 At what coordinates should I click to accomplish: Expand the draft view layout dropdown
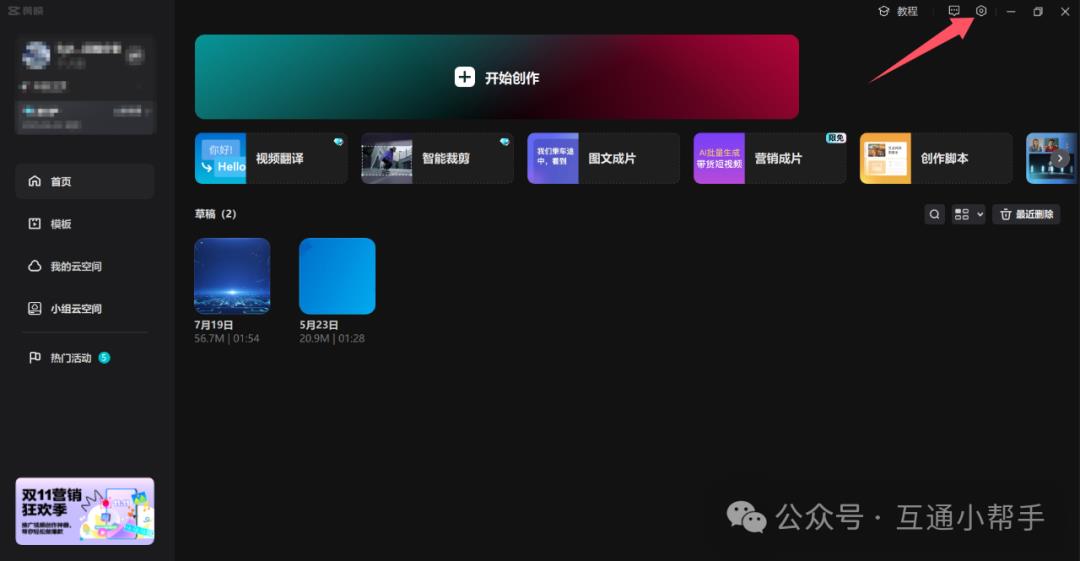point(968,214)
